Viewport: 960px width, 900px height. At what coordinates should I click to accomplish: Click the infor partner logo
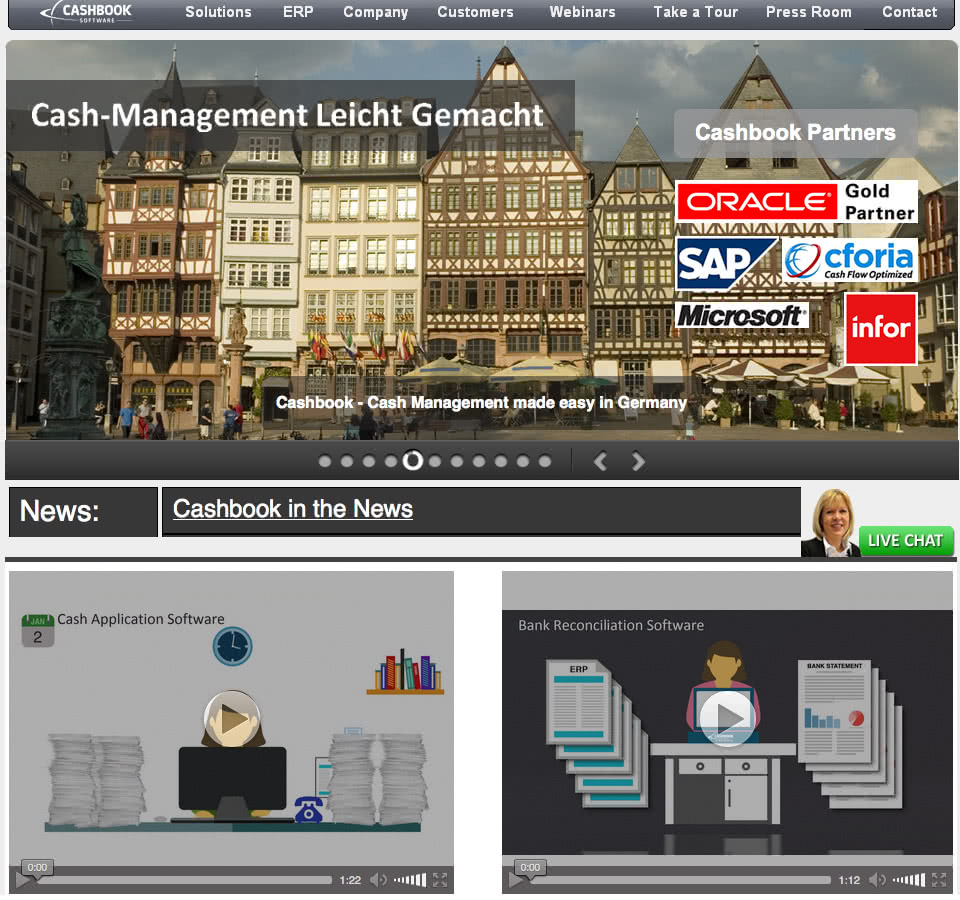point(881,328)
